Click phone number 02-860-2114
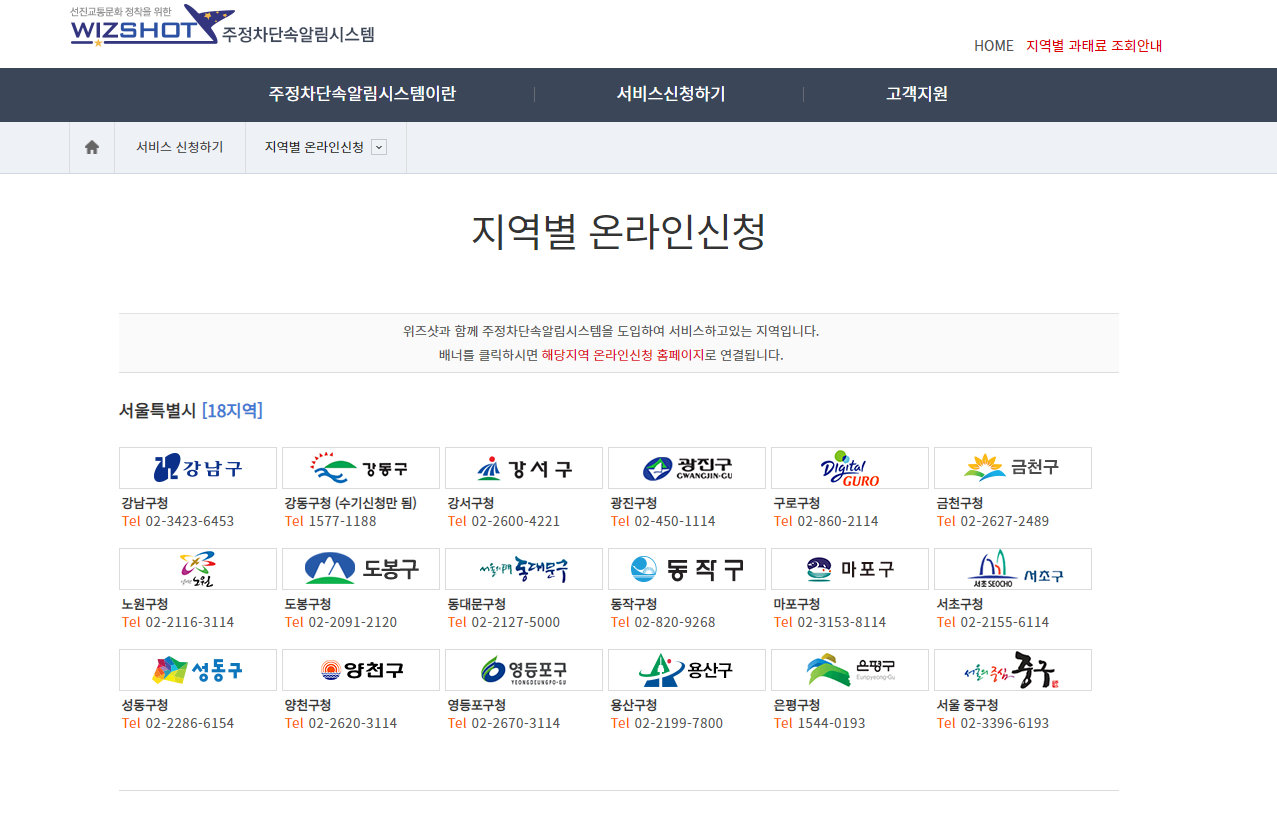 (x=838, y=521)
